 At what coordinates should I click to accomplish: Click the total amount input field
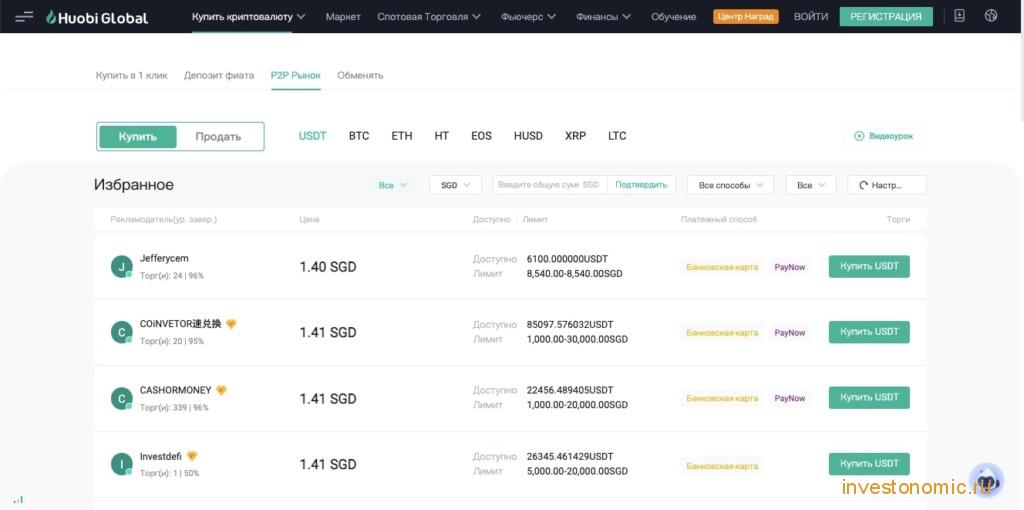click(550, 185)
